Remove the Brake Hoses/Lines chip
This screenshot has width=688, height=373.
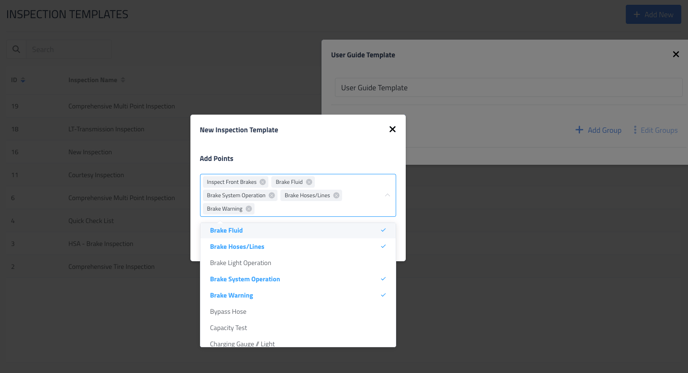(x=336, y=195)
